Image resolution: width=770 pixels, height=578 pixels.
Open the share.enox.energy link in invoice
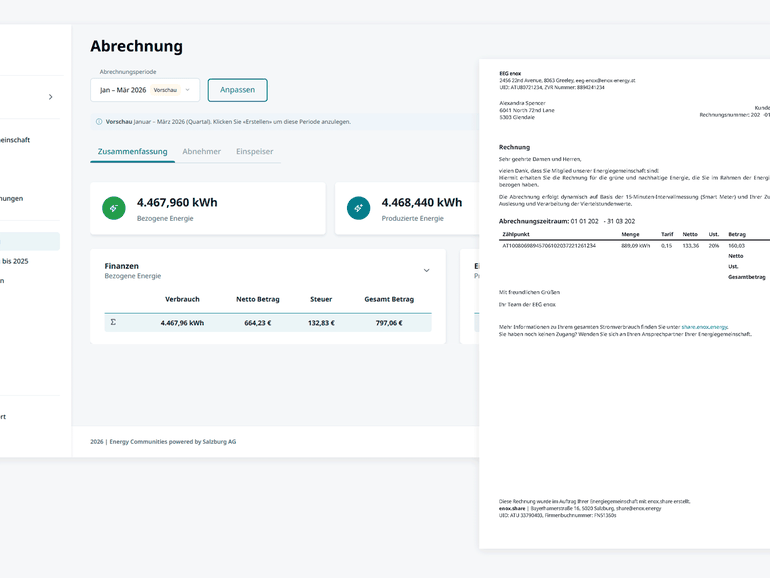tap(704, 327)
